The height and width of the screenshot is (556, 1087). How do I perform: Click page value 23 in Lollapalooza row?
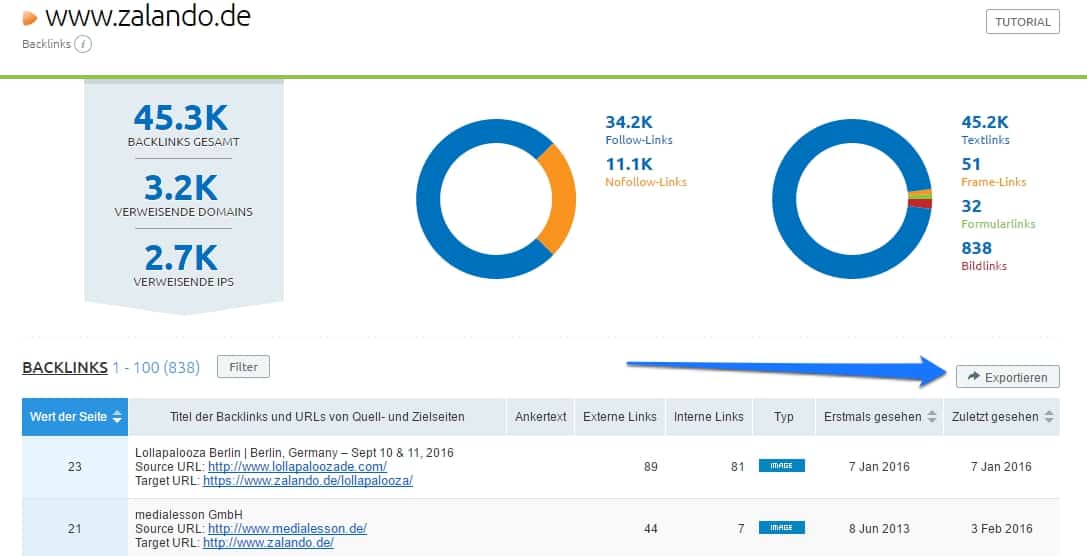(75, 467)
